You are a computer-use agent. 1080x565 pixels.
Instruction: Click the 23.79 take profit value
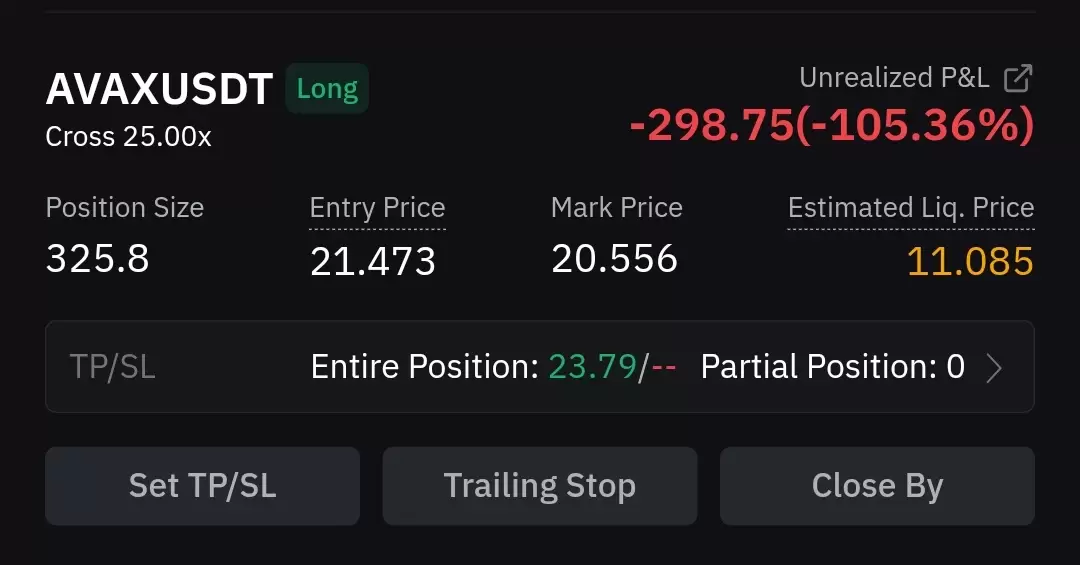coord(592,367)
